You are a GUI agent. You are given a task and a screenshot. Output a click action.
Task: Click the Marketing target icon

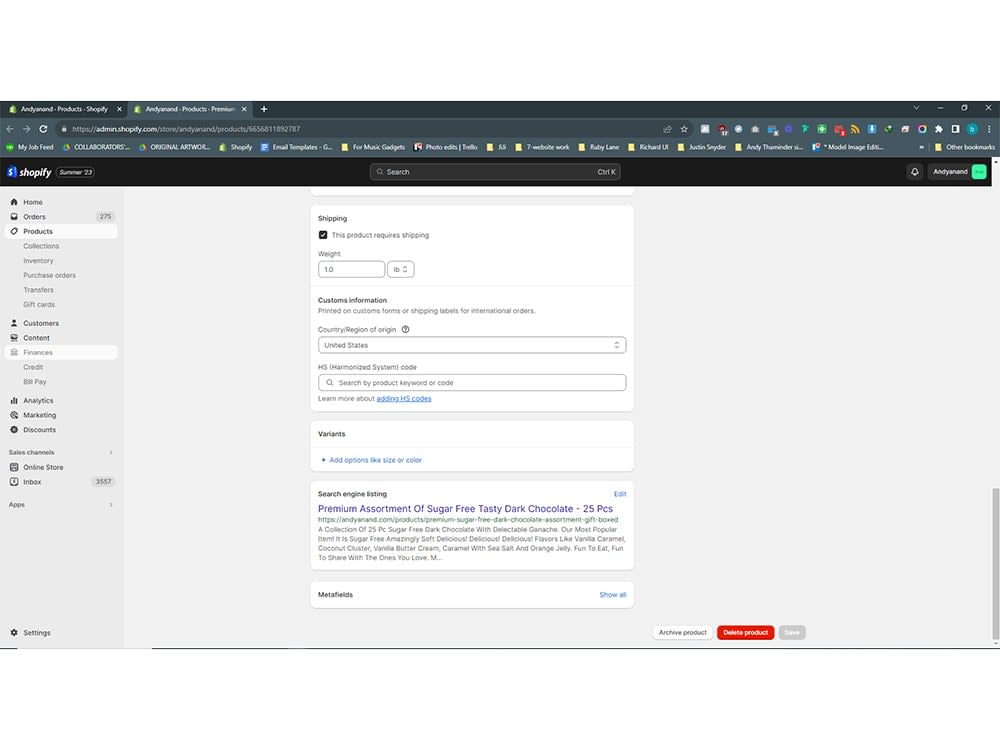[14, 415]
